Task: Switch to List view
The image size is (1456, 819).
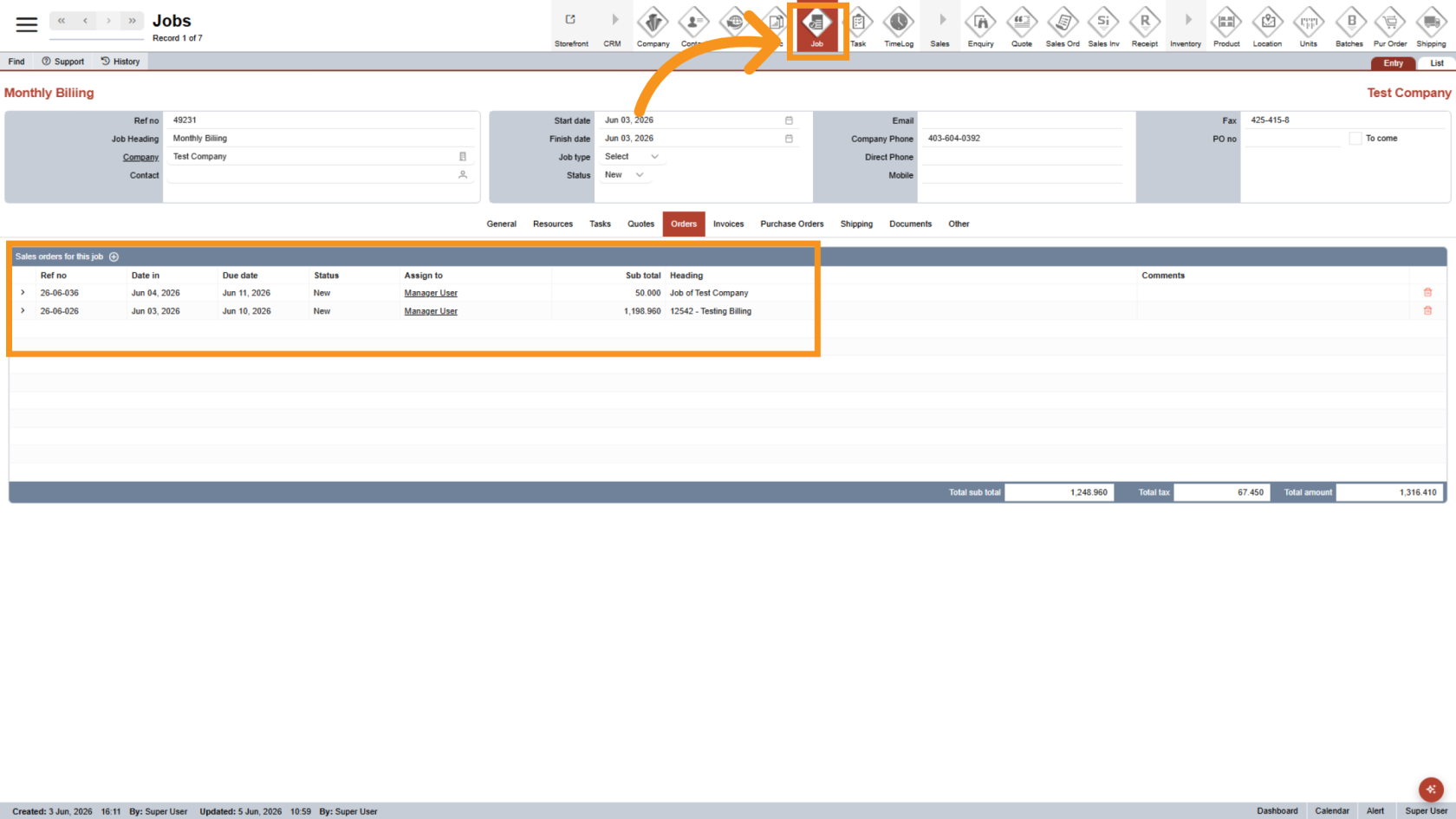Action: tap(1436, 63)
